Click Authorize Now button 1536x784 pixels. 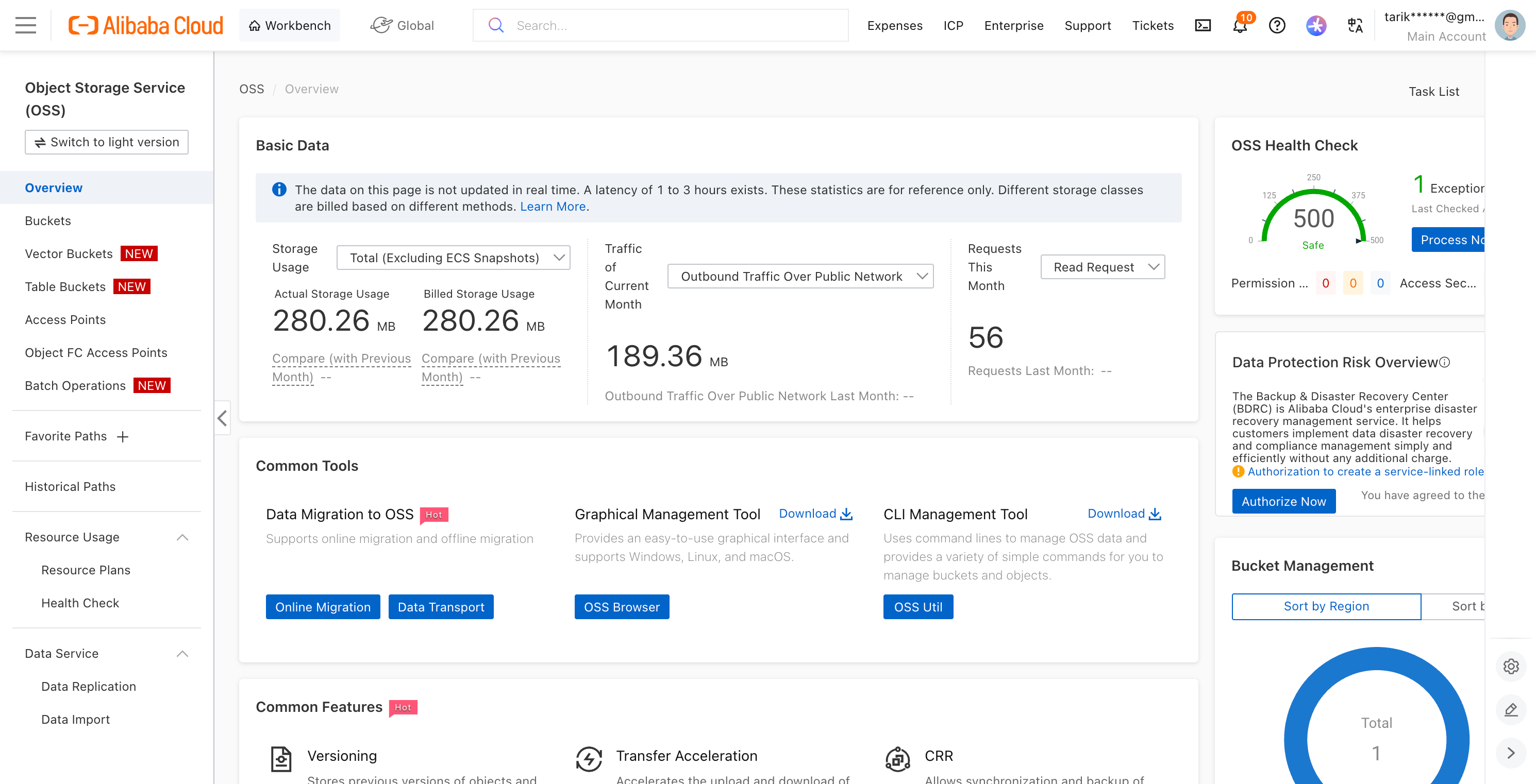(x=1284, y=502)
